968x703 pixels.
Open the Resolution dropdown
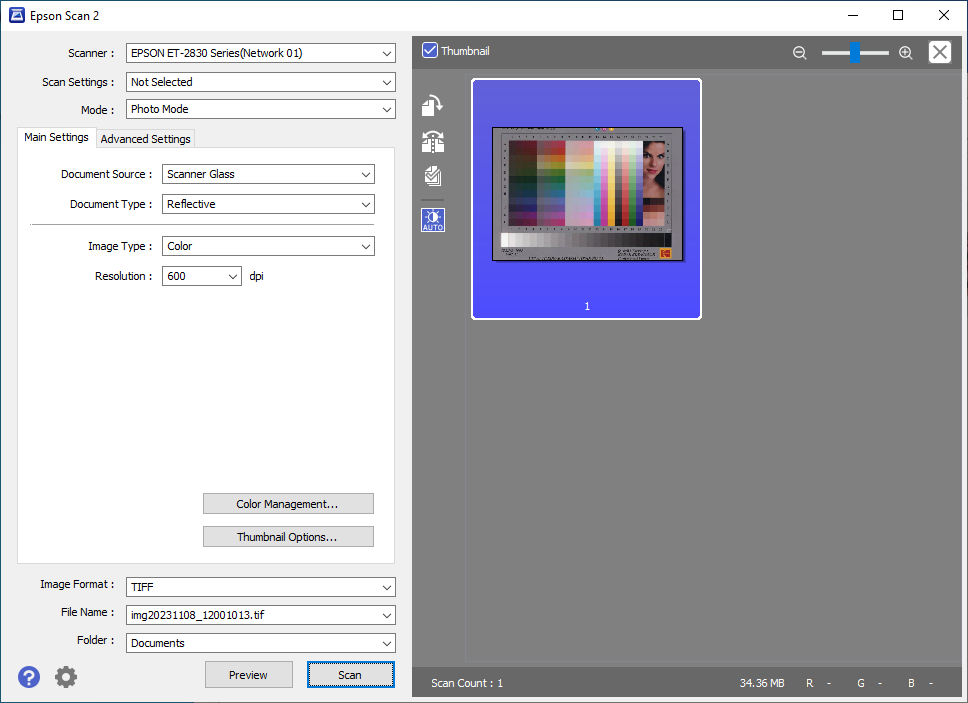pyautogui.click(x=201, y=276)
